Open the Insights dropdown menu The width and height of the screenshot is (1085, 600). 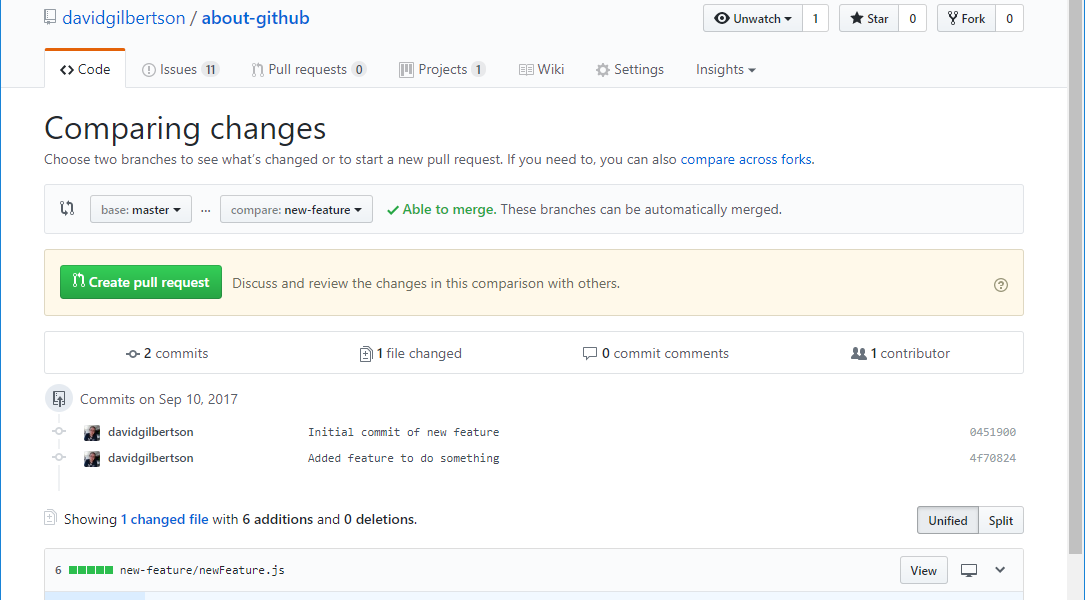(725, 69)
